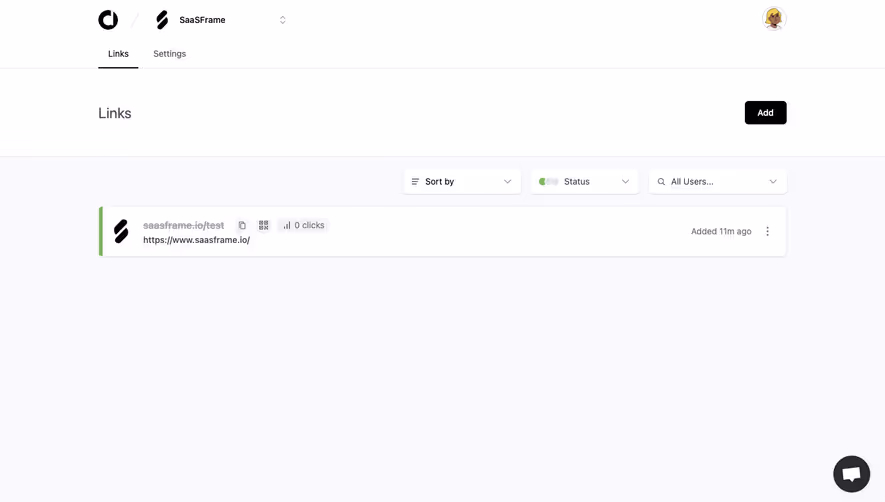Open the user avatar menu
This screenshot has height=502, width=885.
[774, 19]
